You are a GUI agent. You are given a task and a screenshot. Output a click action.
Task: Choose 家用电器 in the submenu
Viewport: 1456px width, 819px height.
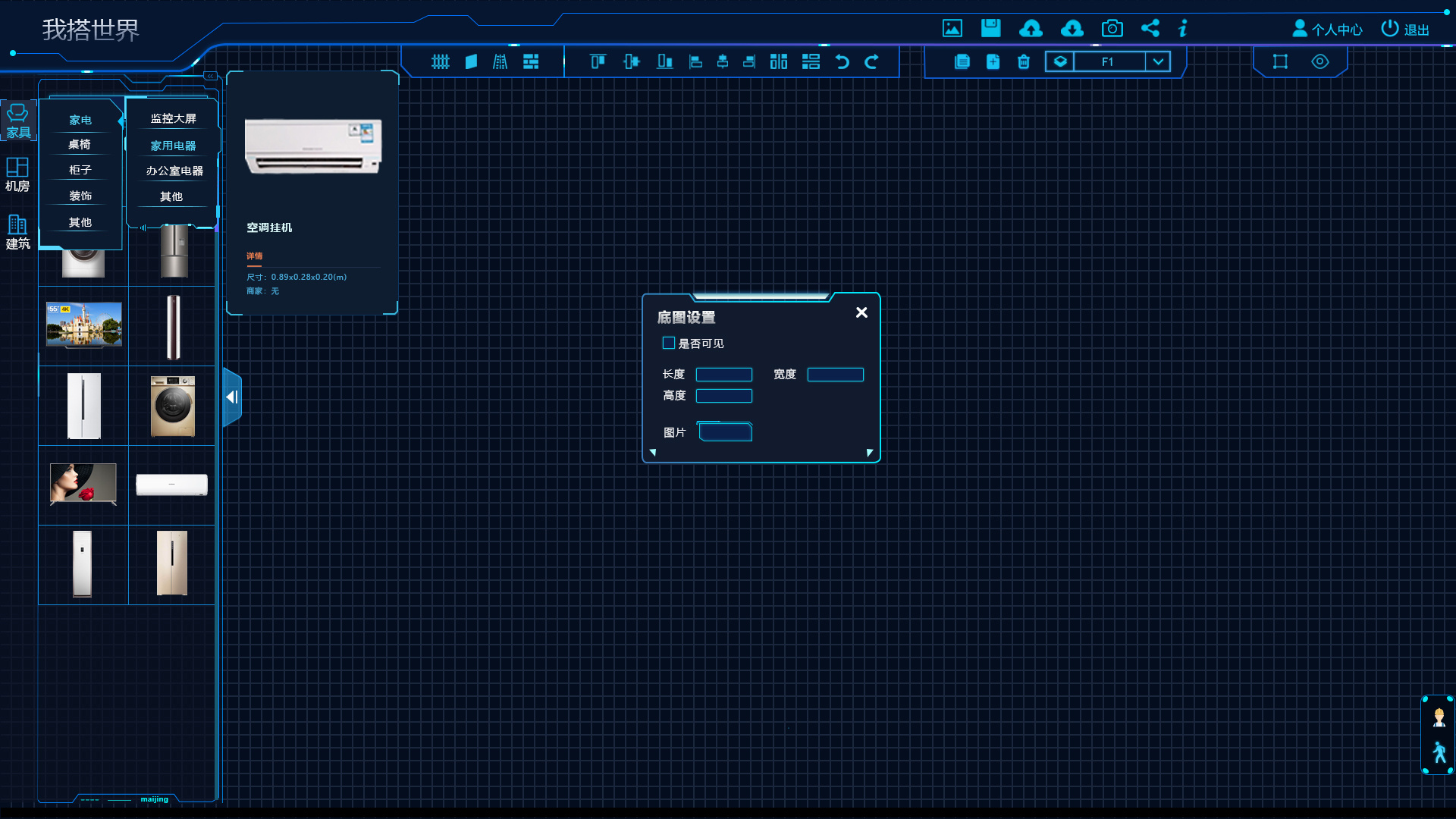click(173, 146)
